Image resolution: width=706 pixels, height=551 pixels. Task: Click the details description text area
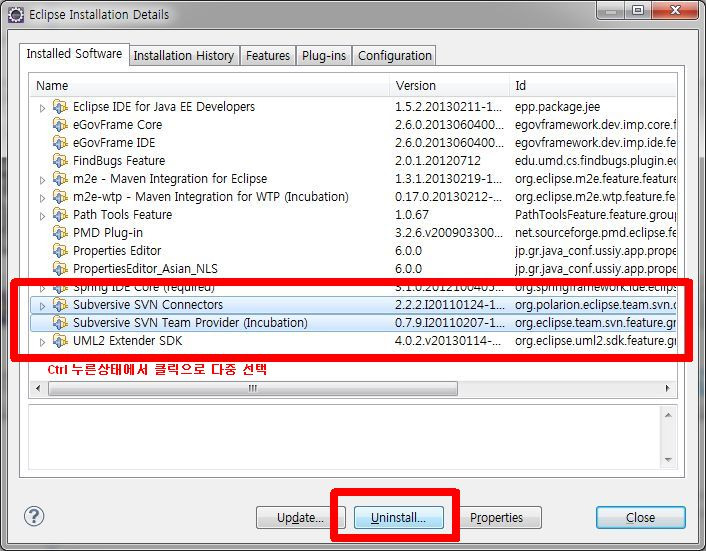coord(344,437)
